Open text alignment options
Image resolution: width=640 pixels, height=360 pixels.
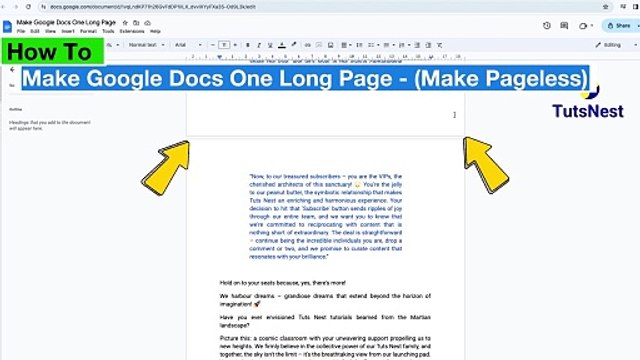click(346, 45)
